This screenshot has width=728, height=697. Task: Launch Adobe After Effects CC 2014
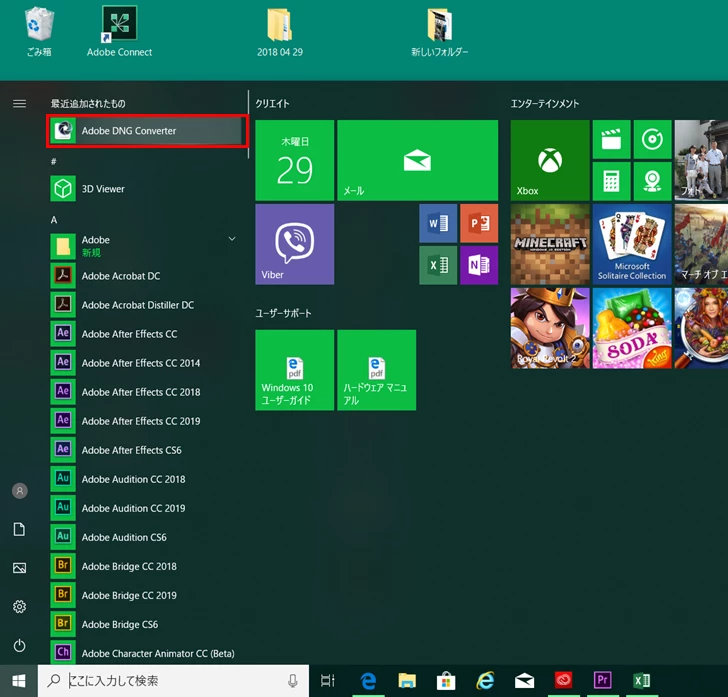146,363
